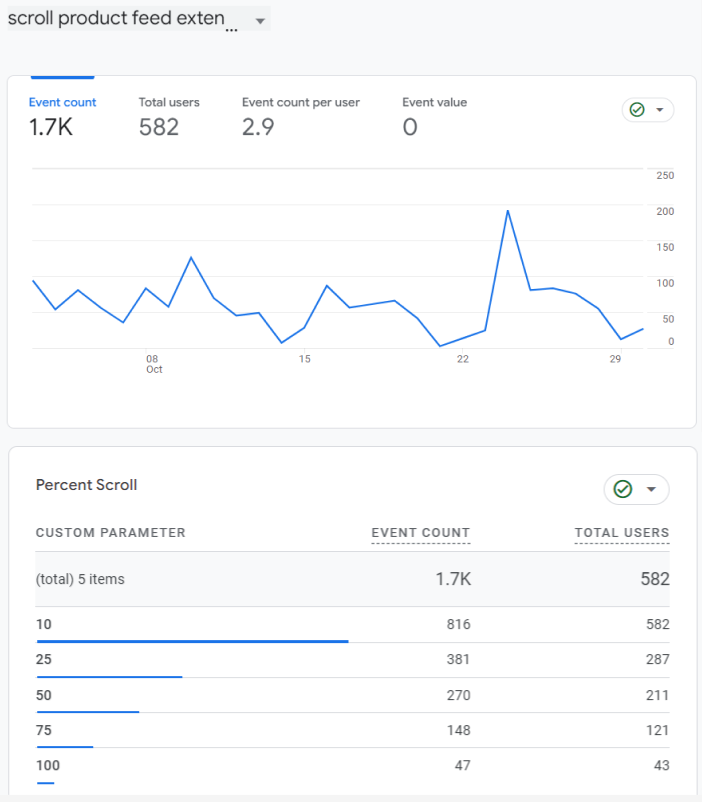702x802 pixels.
Task: Expand the 'scroll product feed exten...' event selector
Action: pyautogui.click(x=139, y=18)
